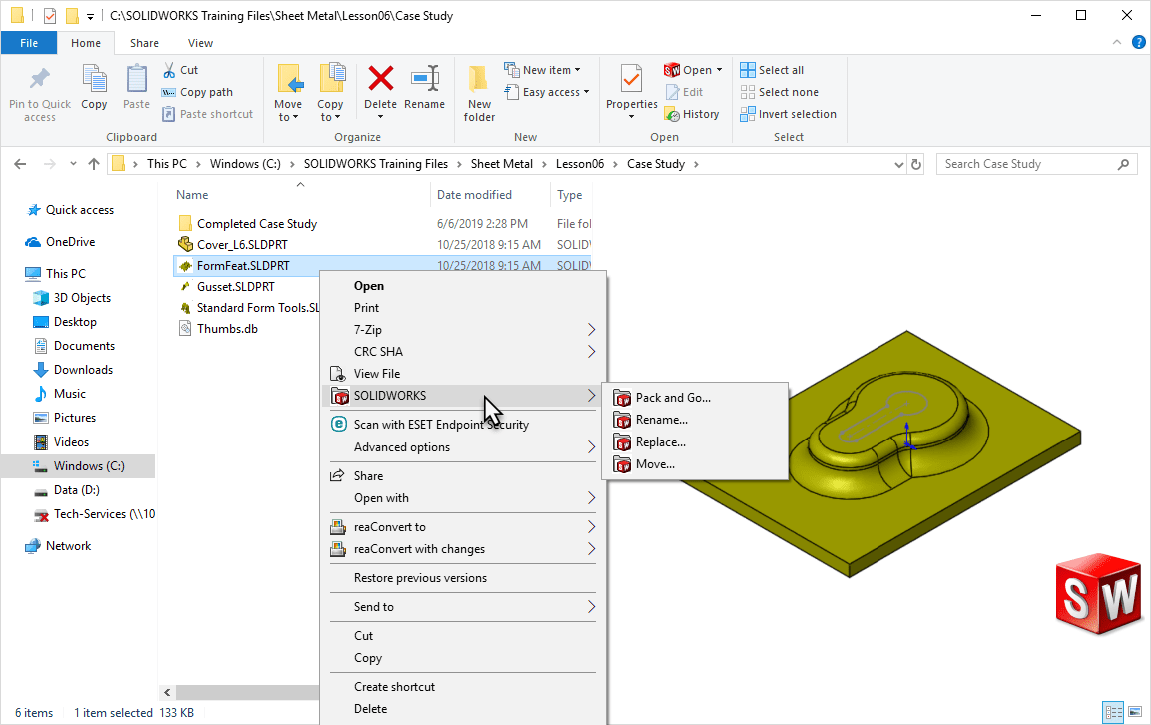1151x725 pixels.
Task: Switch to the Share ribbon tab
Action: tap(145, 43)
